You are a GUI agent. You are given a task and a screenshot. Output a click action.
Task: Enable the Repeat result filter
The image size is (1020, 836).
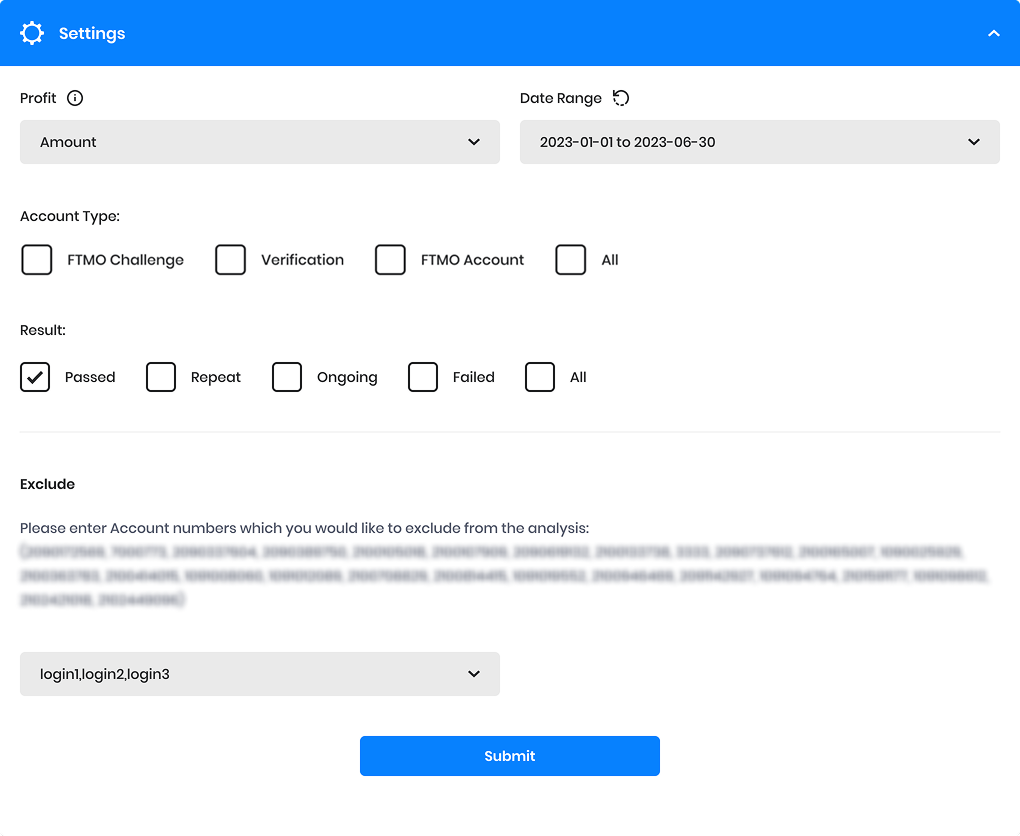click(161, 377)
